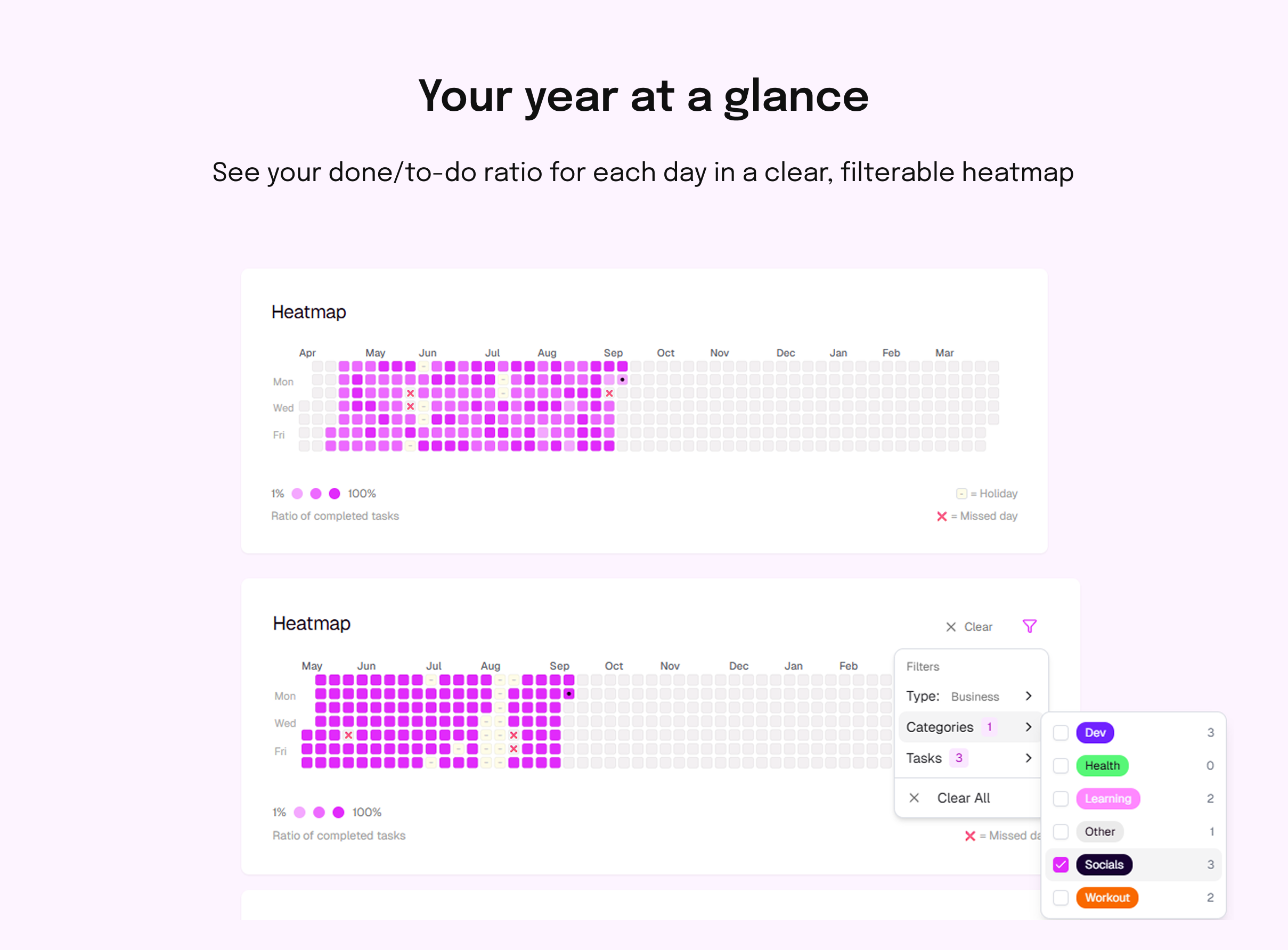The width and height of the screenshot is (1288, 950).
Task: Expand the Type: Business filter chevron
Action: tap(1029, 696)
